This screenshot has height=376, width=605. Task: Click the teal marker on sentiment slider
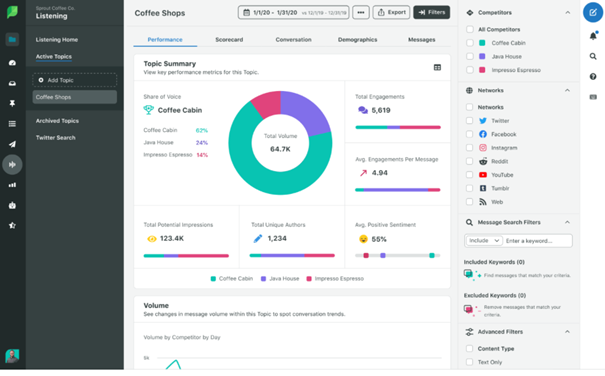pyautogui.click(x=432, y=255)
